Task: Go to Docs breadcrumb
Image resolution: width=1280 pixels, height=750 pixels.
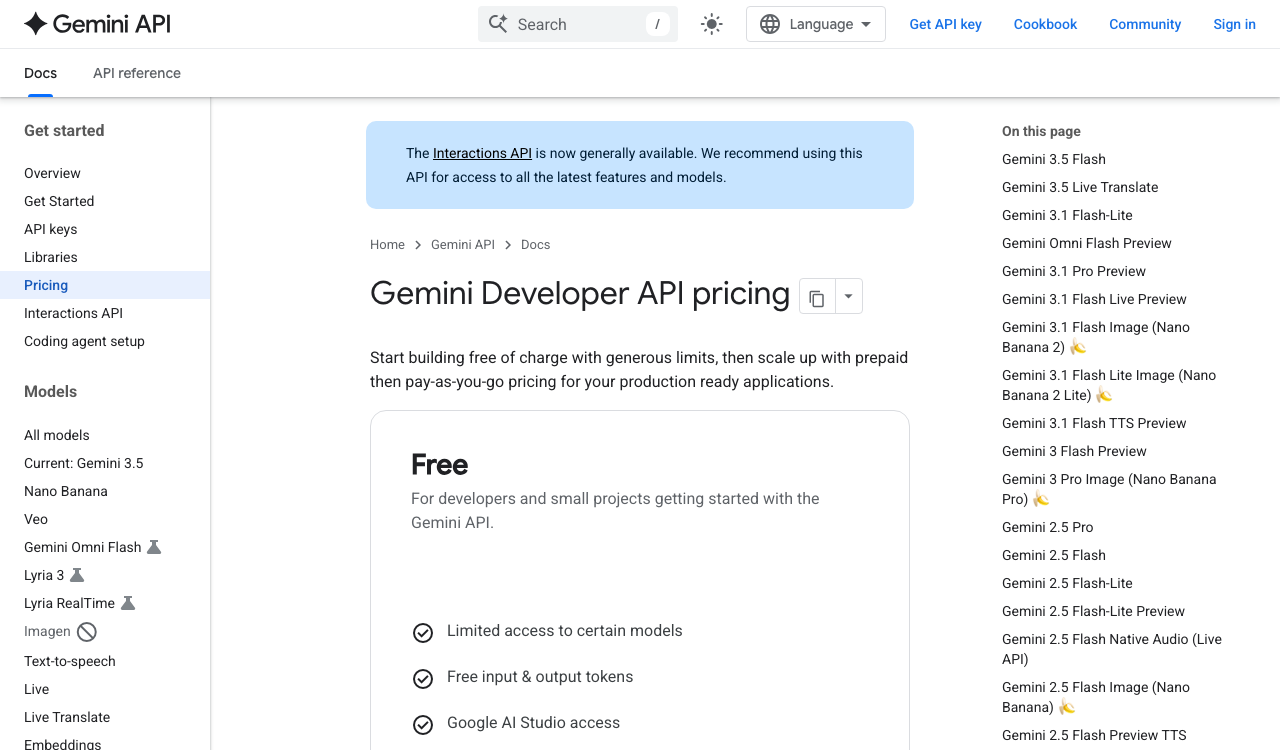Action: pyautogui.click(x=535, y=244)
